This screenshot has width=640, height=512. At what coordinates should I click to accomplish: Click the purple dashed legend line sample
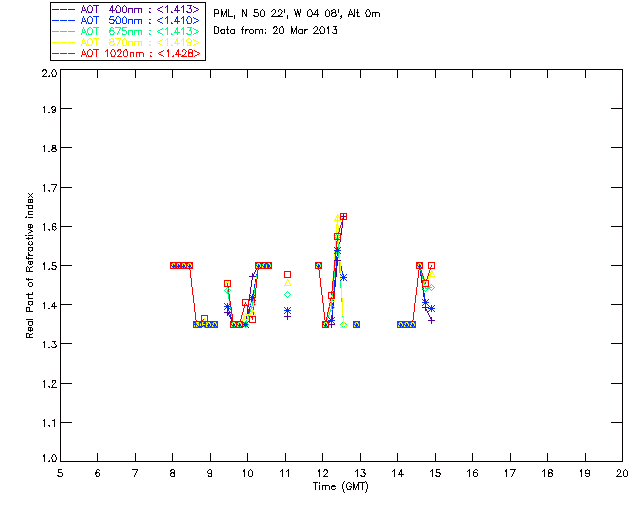(64, 9)
